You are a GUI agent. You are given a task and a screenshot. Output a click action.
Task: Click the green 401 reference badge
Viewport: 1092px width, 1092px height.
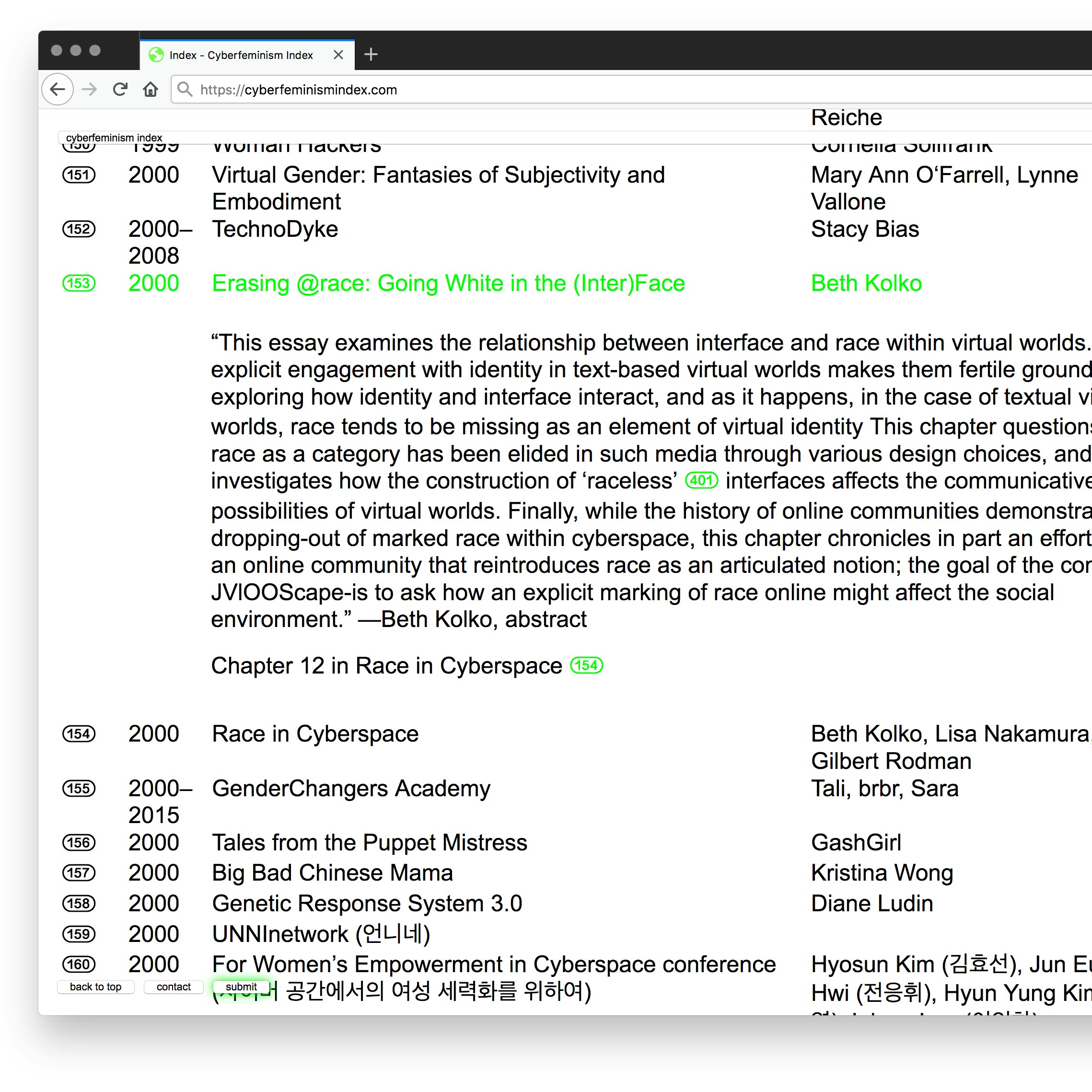click(701, 481)
